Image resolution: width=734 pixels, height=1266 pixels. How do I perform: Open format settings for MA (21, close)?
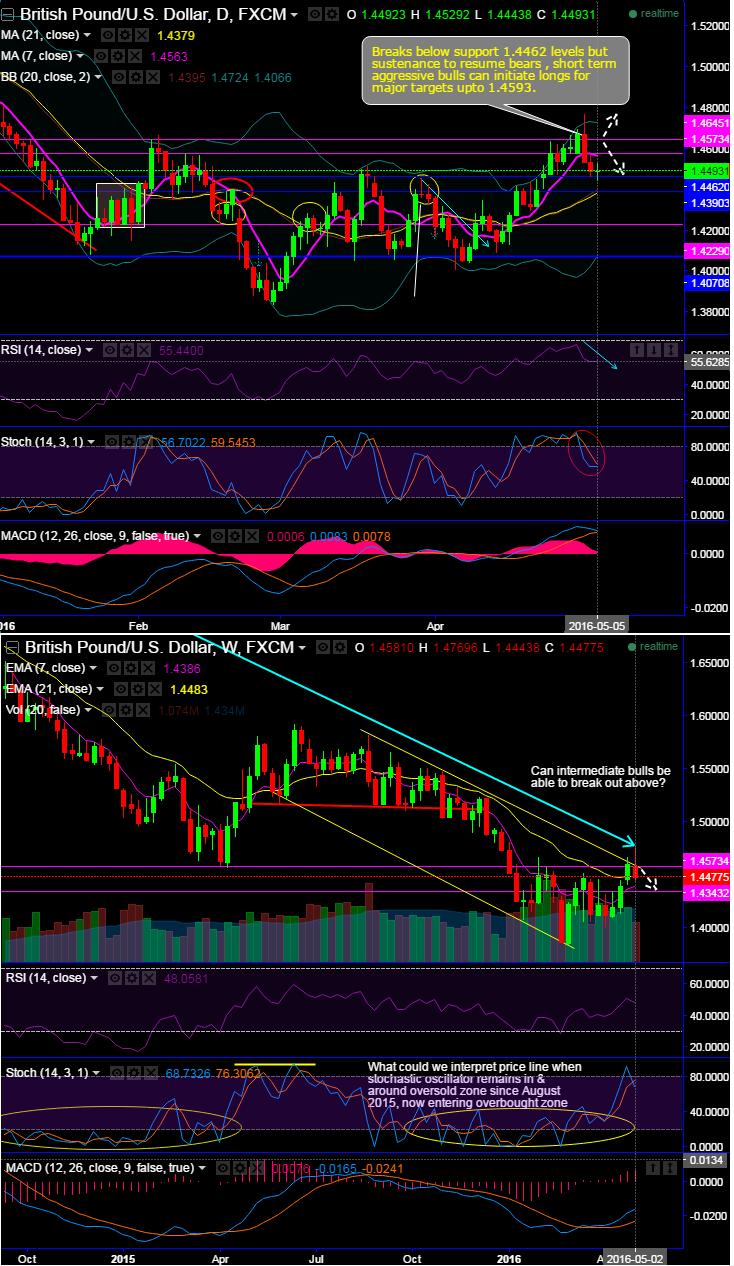[125, 35]
